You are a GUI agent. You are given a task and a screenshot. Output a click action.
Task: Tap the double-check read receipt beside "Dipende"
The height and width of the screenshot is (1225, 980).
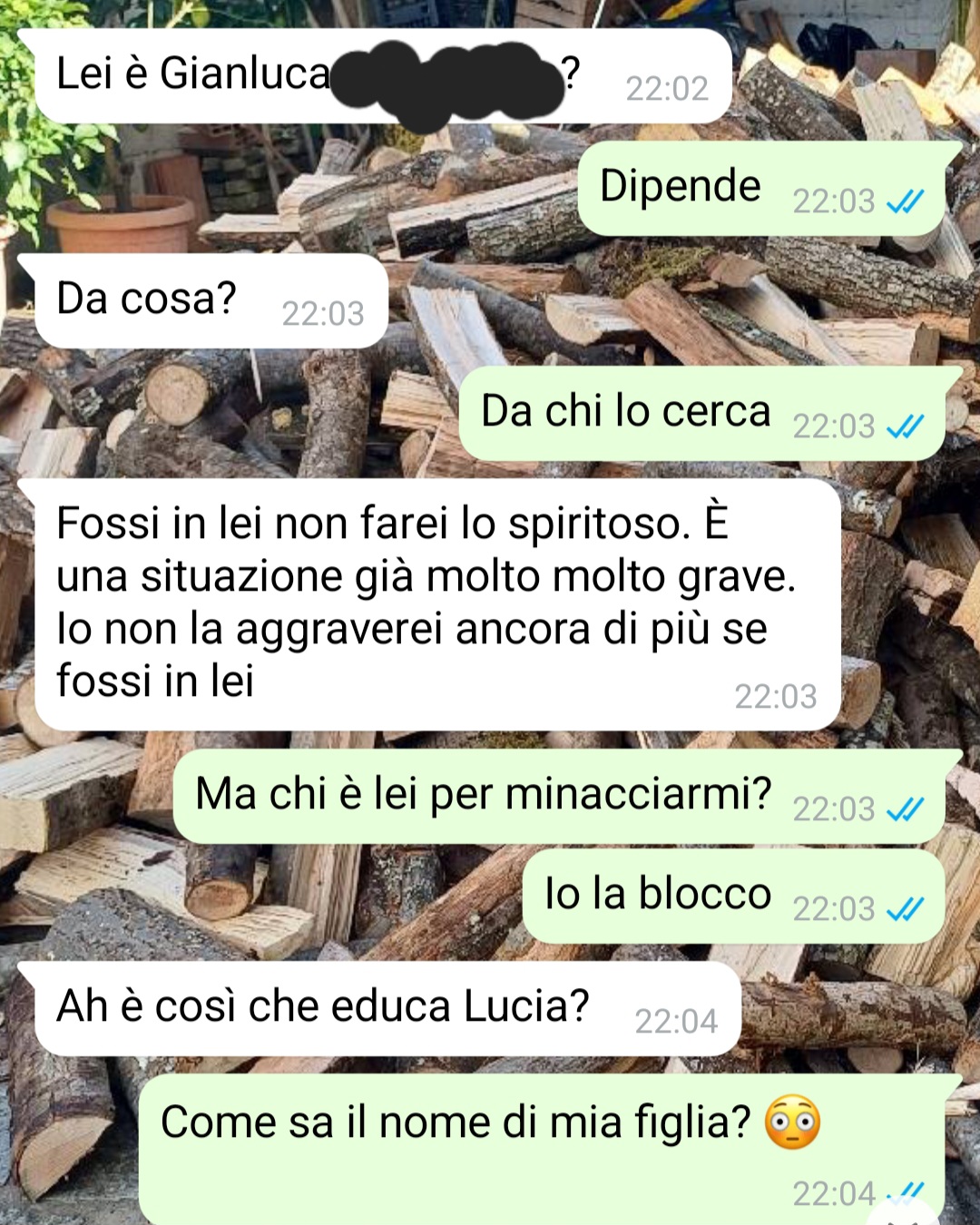click(x=905, y=201)
